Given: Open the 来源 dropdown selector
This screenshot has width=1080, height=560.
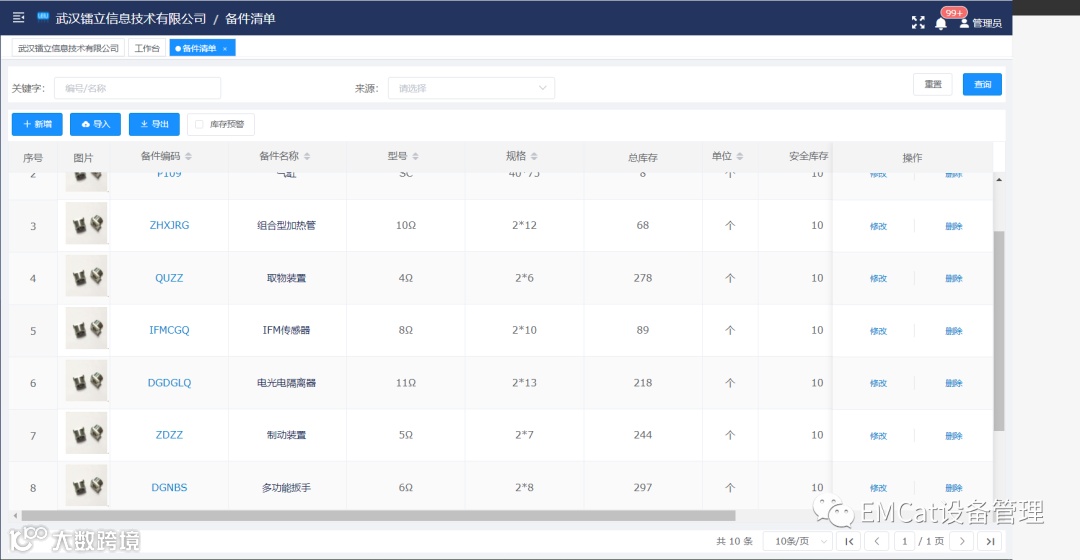Looking at the screenshot, I should click(x=471, y=88).
